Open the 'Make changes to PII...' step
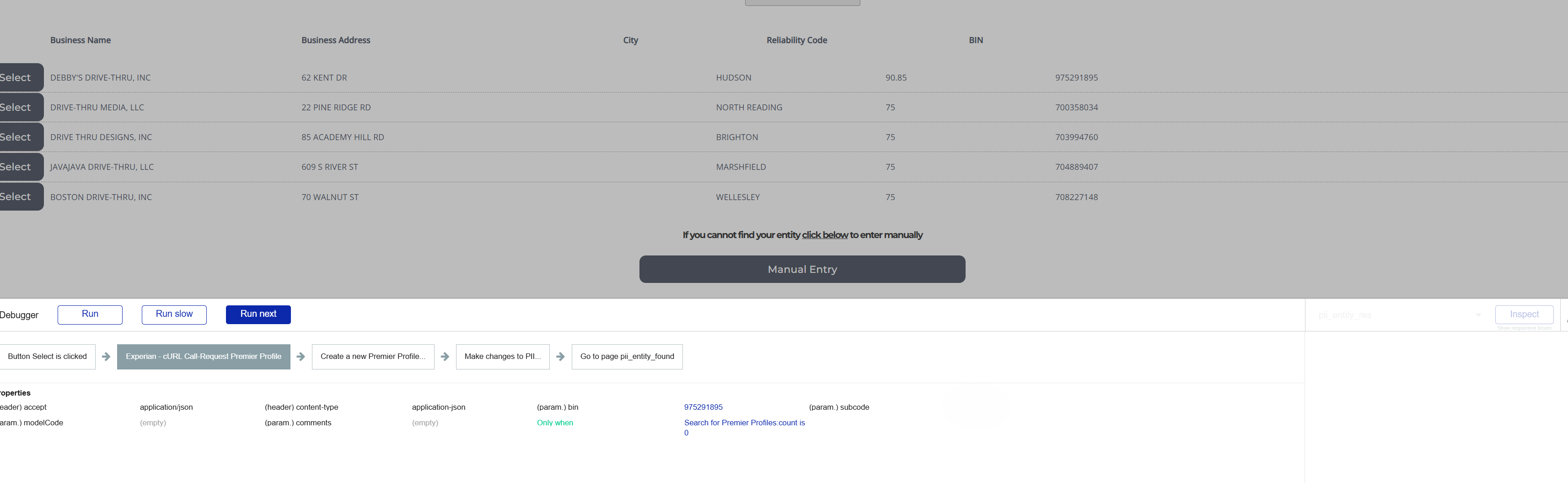 (502, 356)
